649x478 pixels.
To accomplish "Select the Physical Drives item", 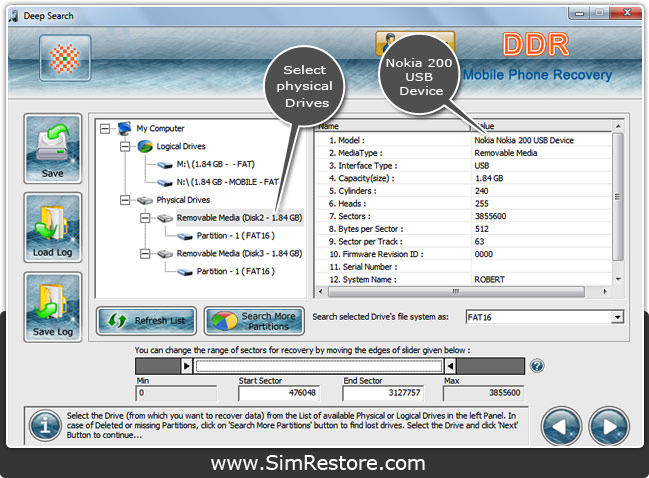I will coord(183,200).
